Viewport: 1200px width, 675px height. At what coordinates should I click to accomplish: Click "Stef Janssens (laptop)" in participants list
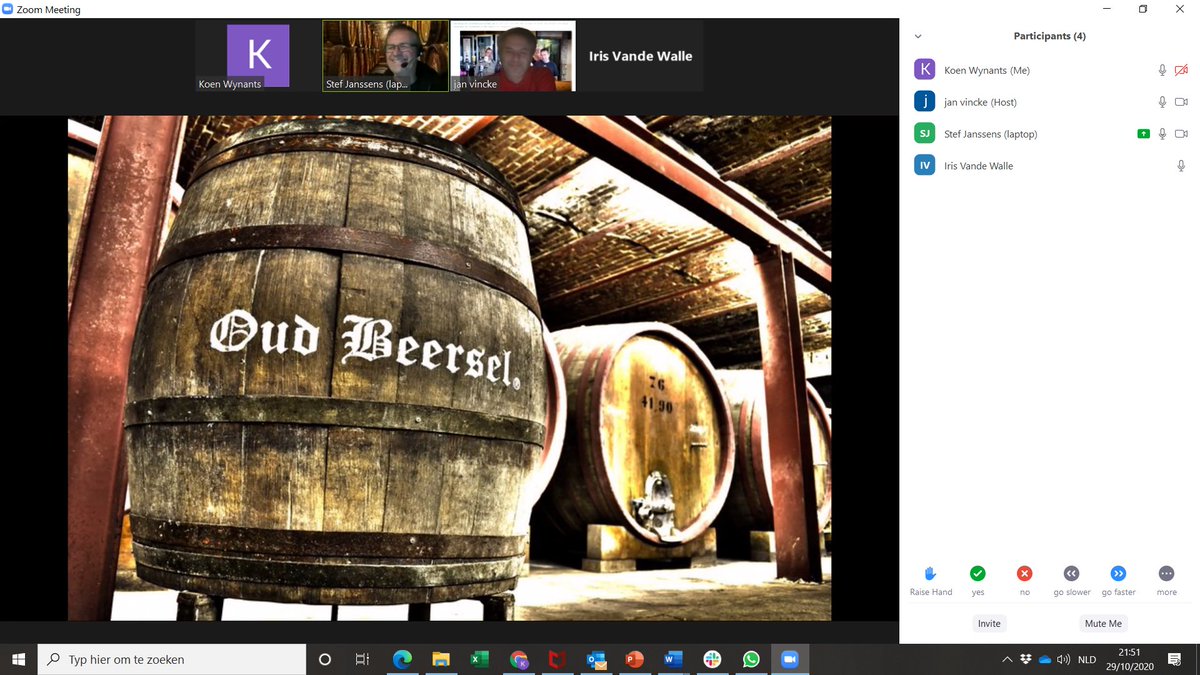[x=991, y=134]
